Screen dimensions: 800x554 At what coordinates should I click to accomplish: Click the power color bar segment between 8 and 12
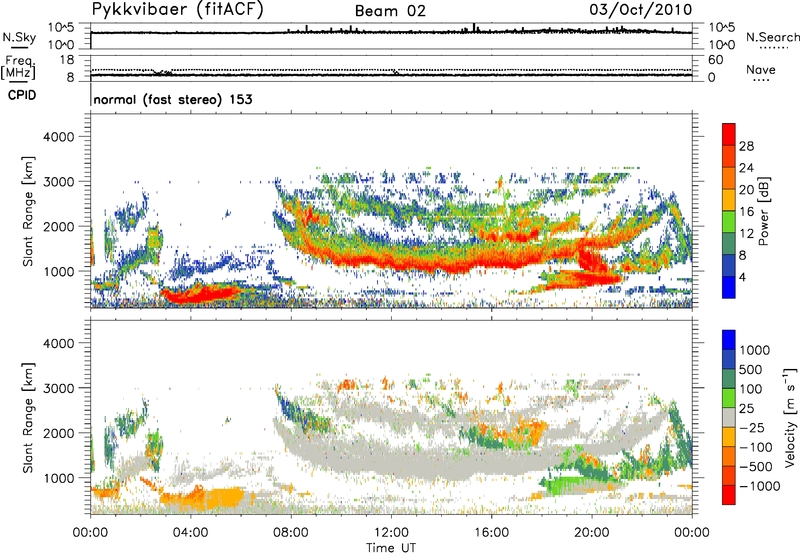coord(729,243)
